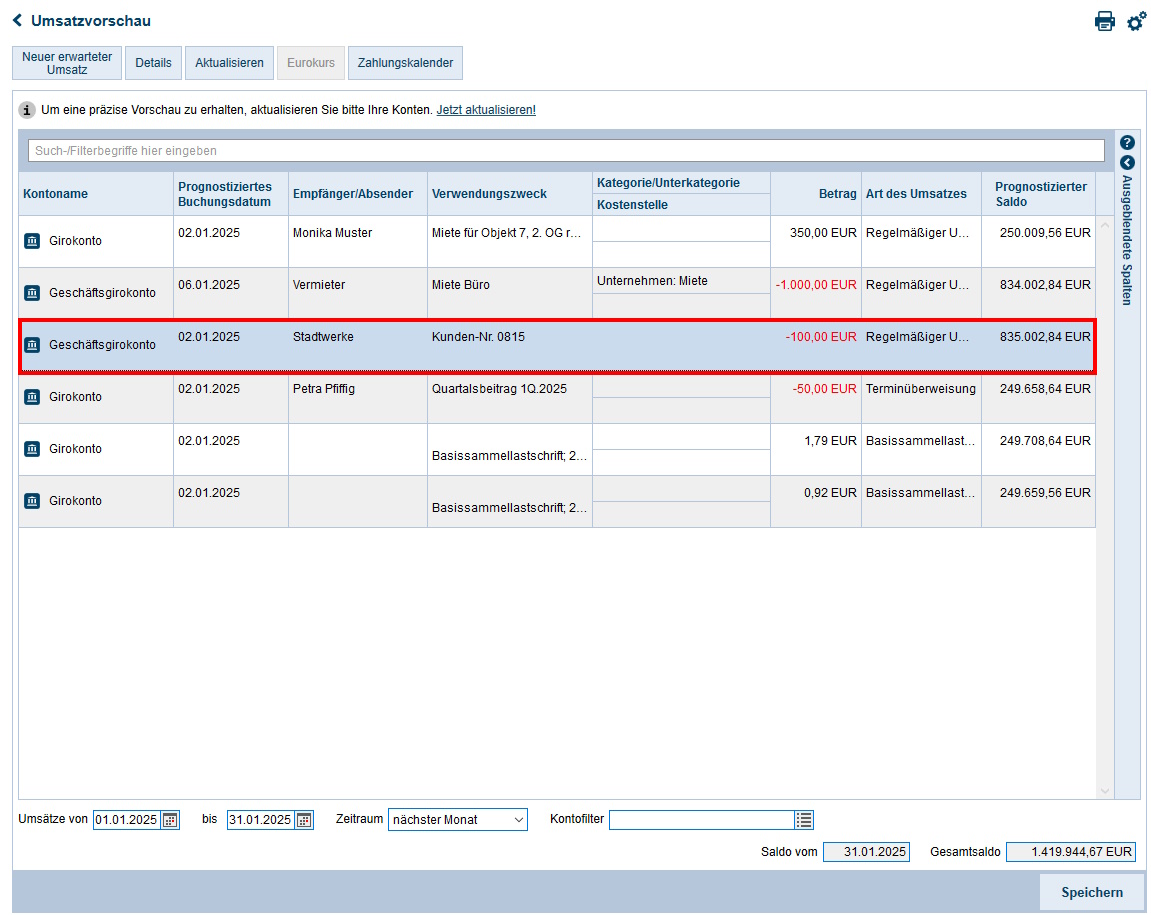Open calendar picker for bis date
1151x915 pixels.
[x=304, y=820]
